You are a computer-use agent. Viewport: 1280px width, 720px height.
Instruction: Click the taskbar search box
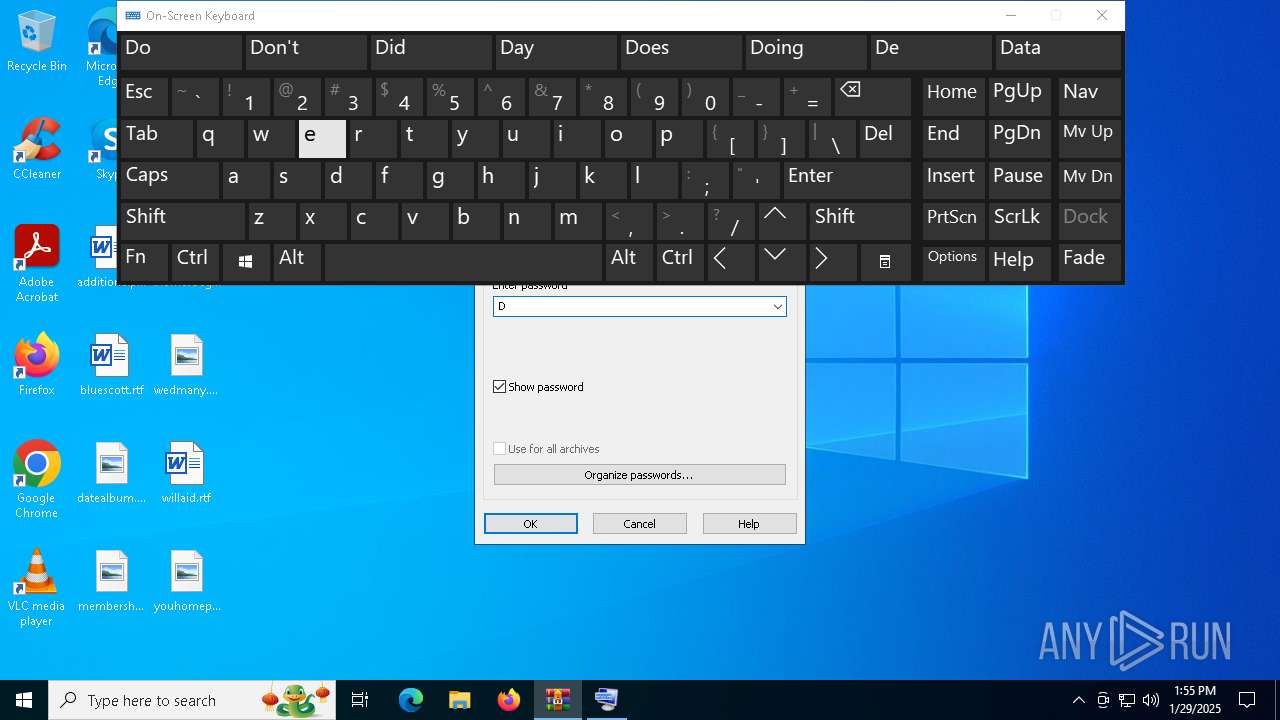(x=192, y=700)
